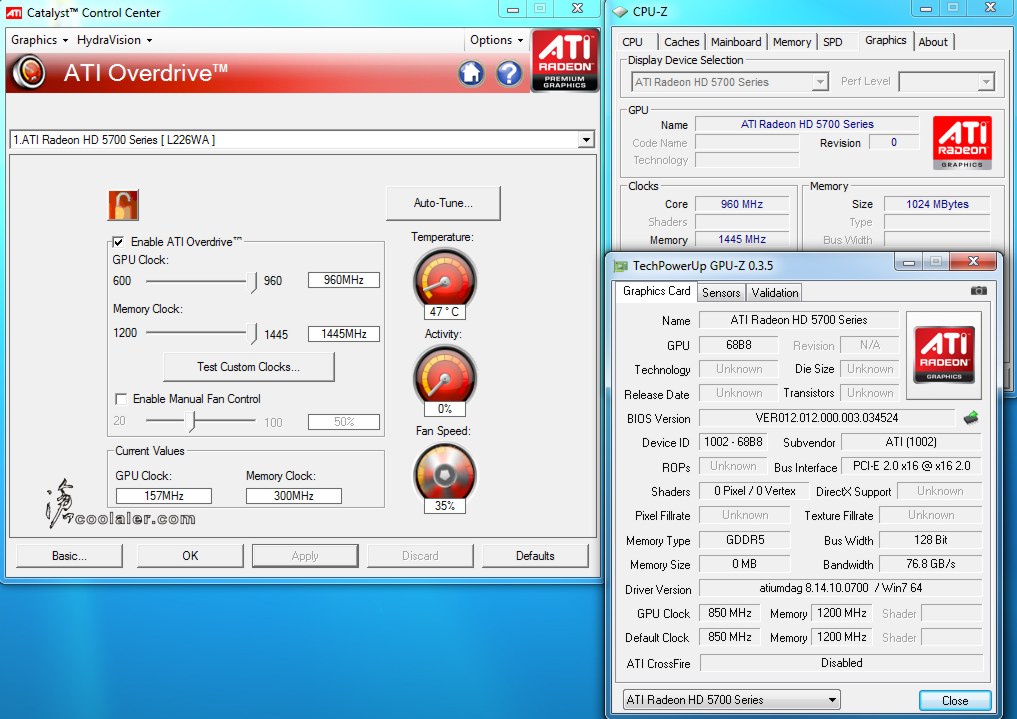Viewport: 1017px width, 719px height.
Task: Switch to the Mainboard tab in CPU-Z
Action: pyautogui.click(x=736, y=42)
